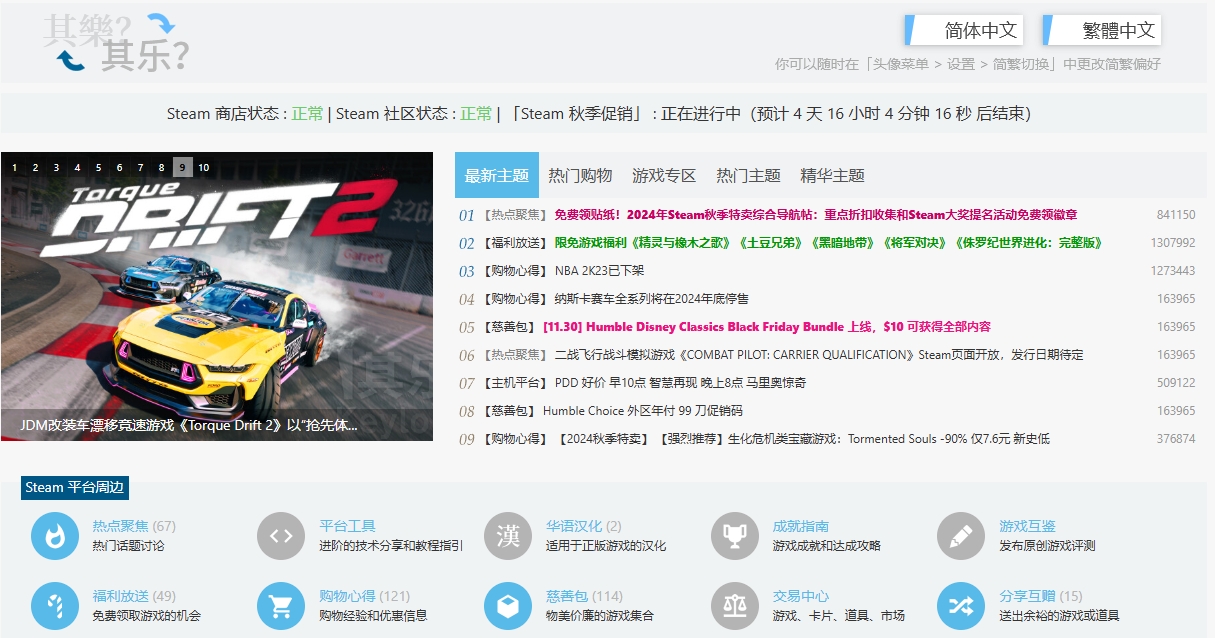This screenshot has height=638, width=1215.
Task: Open the 游戏专区 tab
Action: (x=664, y=175)
